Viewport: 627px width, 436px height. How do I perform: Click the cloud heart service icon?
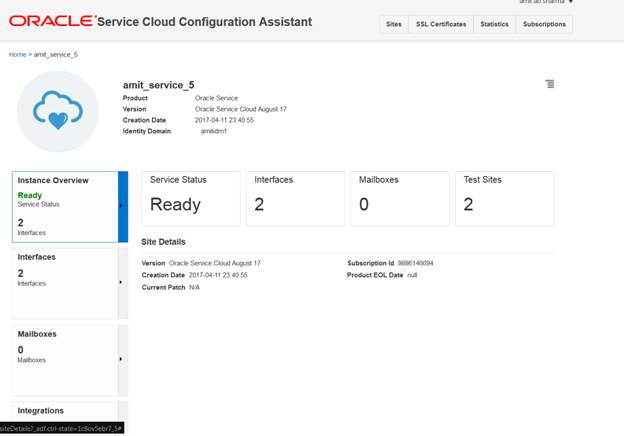click(x=58, y=112)
